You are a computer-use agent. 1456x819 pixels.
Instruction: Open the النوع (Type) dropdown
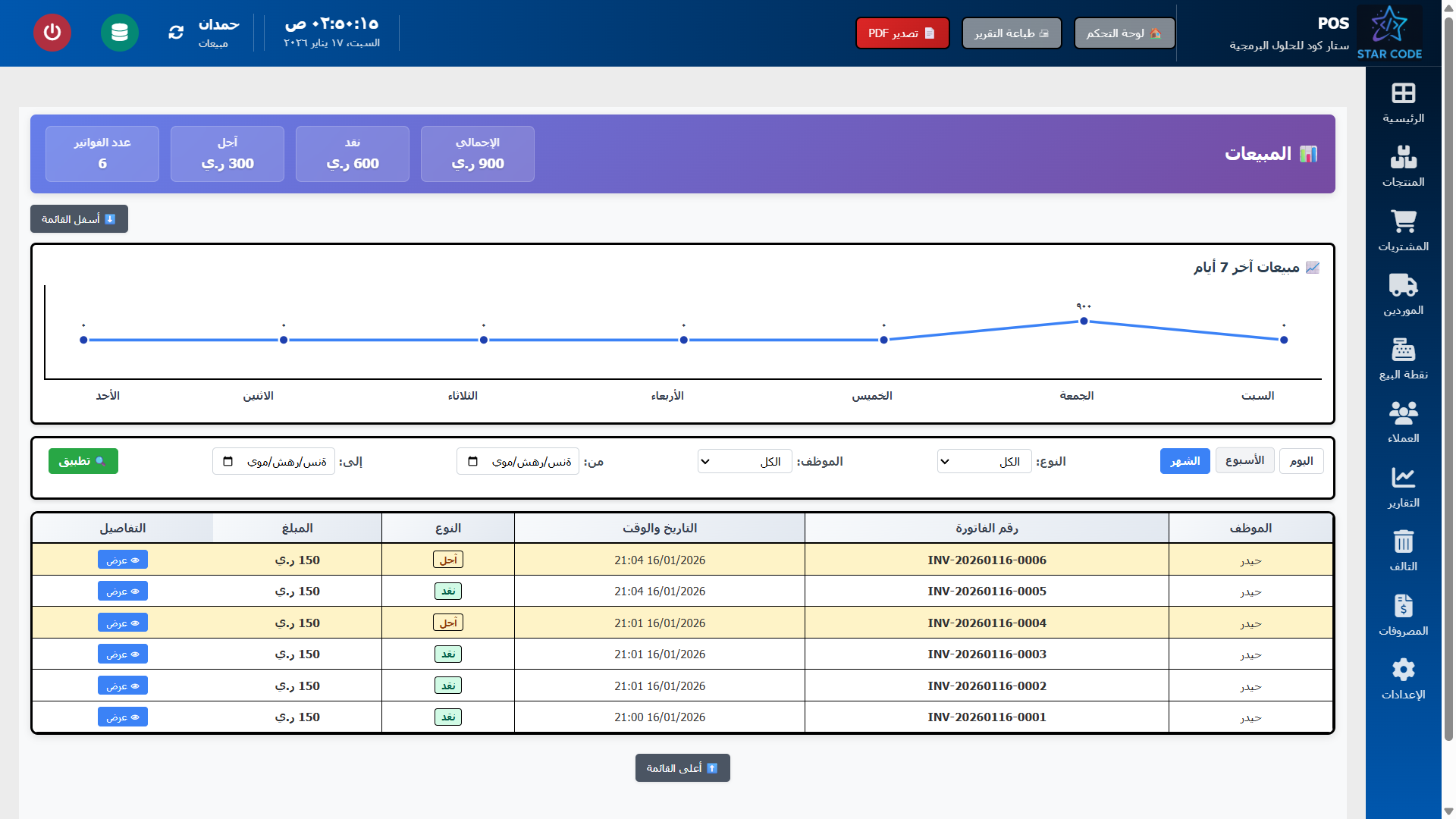[984, 460]
